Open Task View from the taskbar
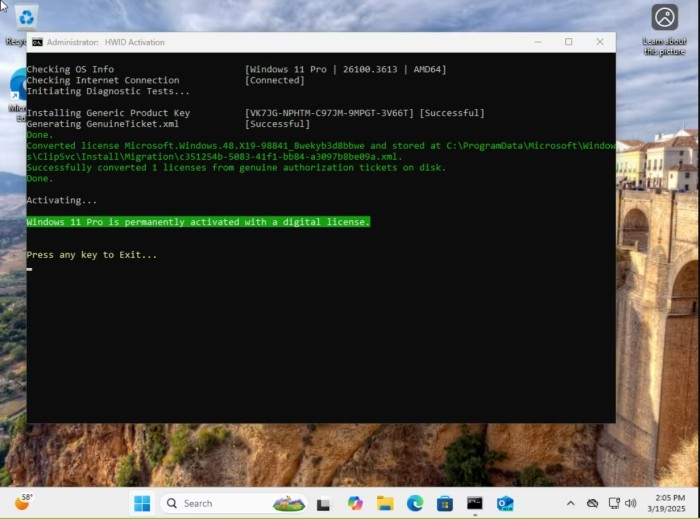 [323, 504]
